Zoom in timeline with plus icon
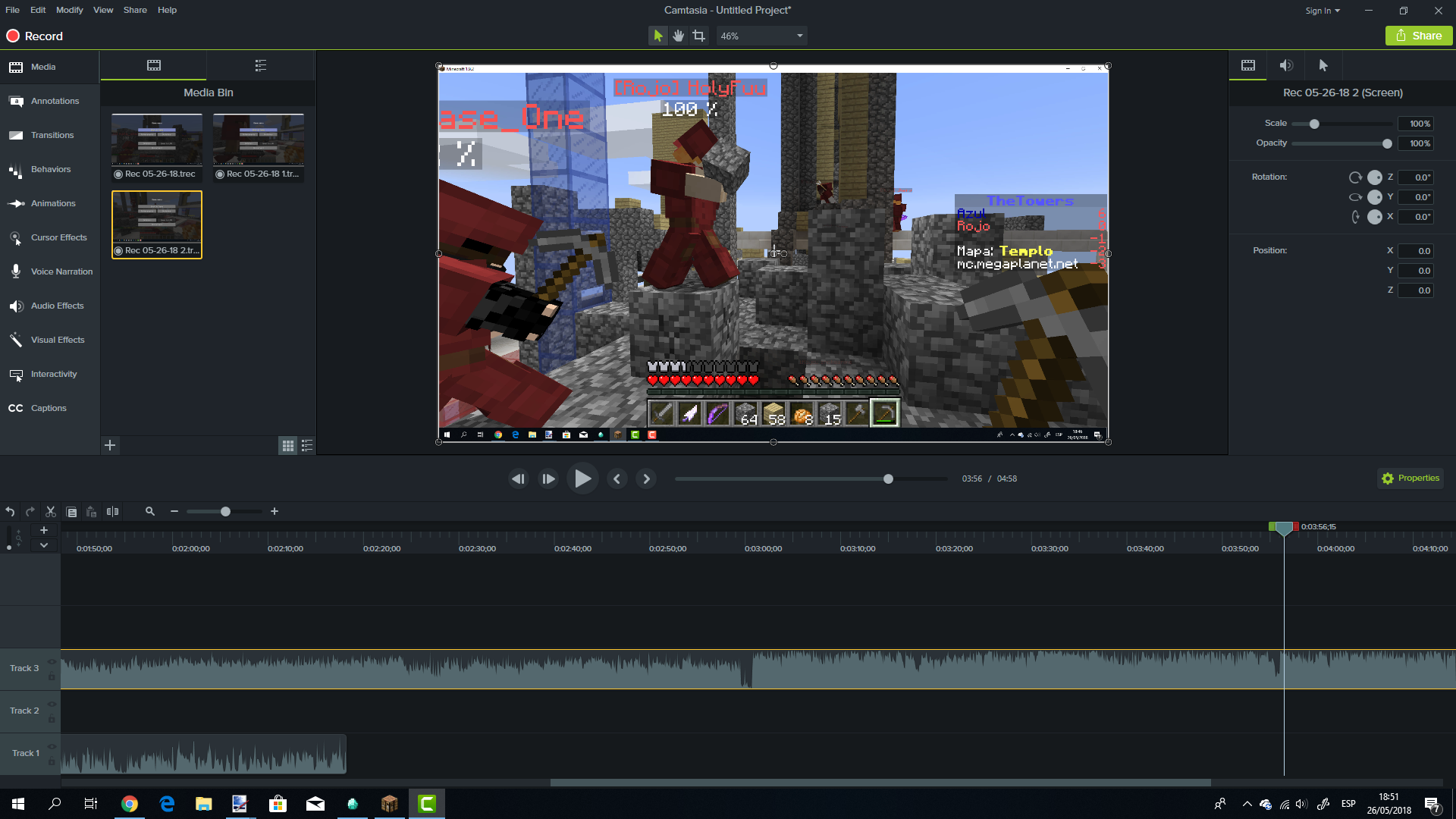 pyautogui.click(x=275, y=512)
